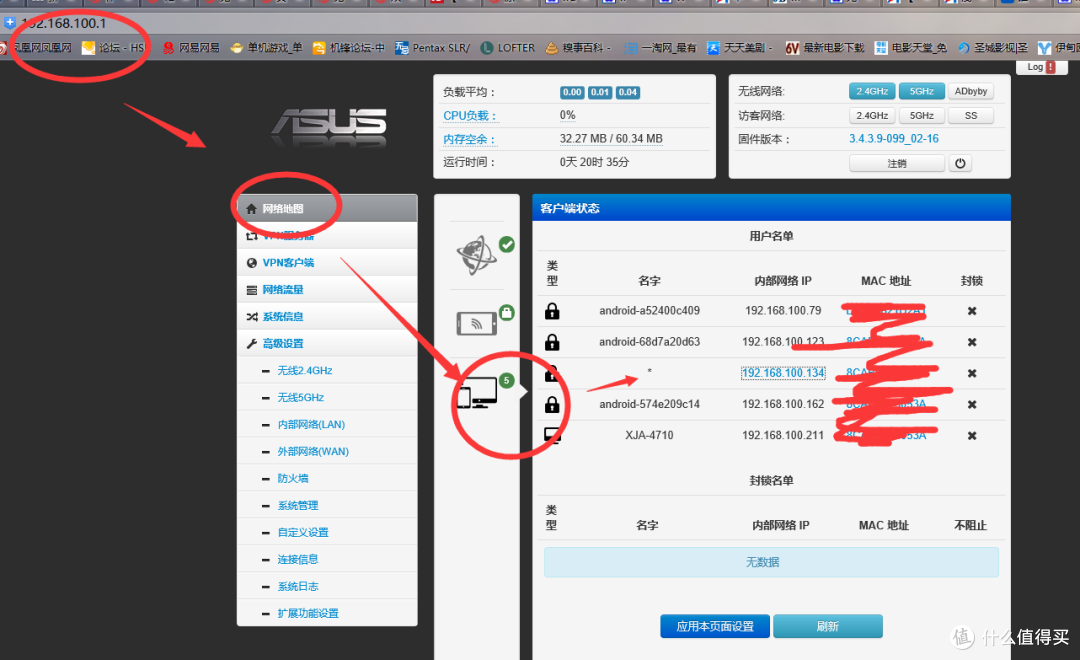This screenshot has width=1080, height=660.
Task: Open 无线5GHz settings
Action: point(300,397)
